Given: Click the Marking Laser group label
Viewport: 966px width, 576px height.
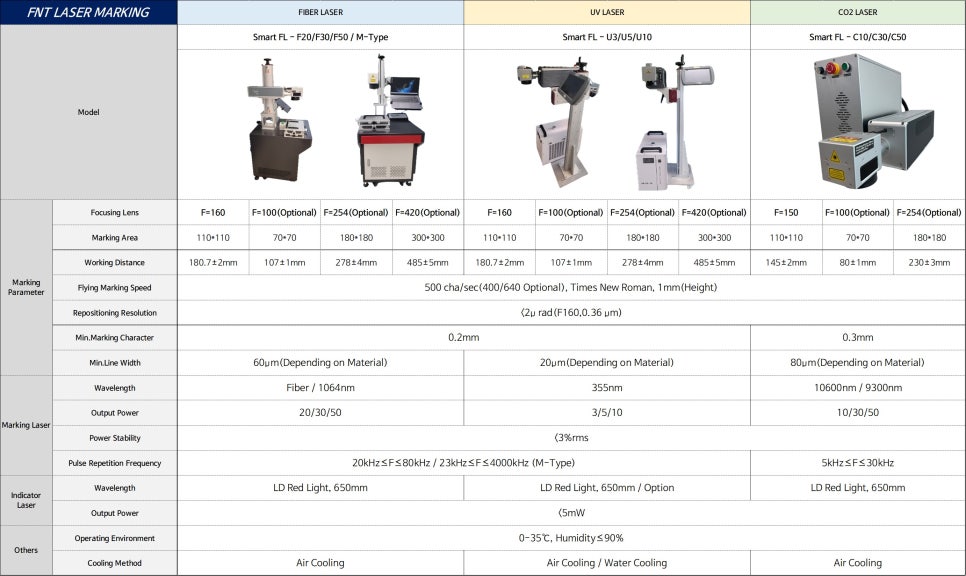Looking at the screenshot, I should click(x=26, y=425).
